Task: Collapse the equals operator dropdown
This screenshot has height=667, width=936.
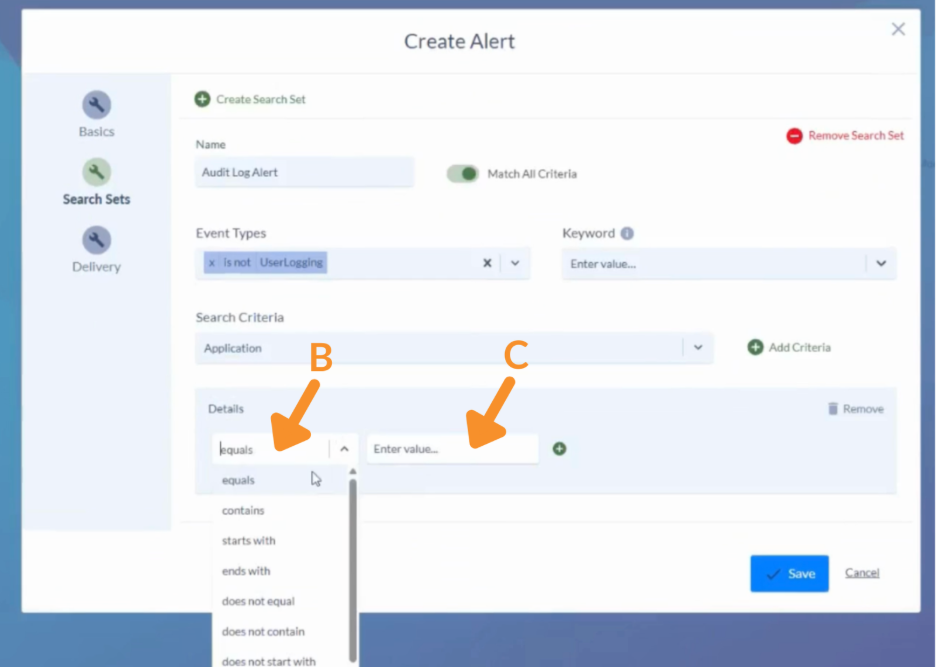Action: [344, 450]
